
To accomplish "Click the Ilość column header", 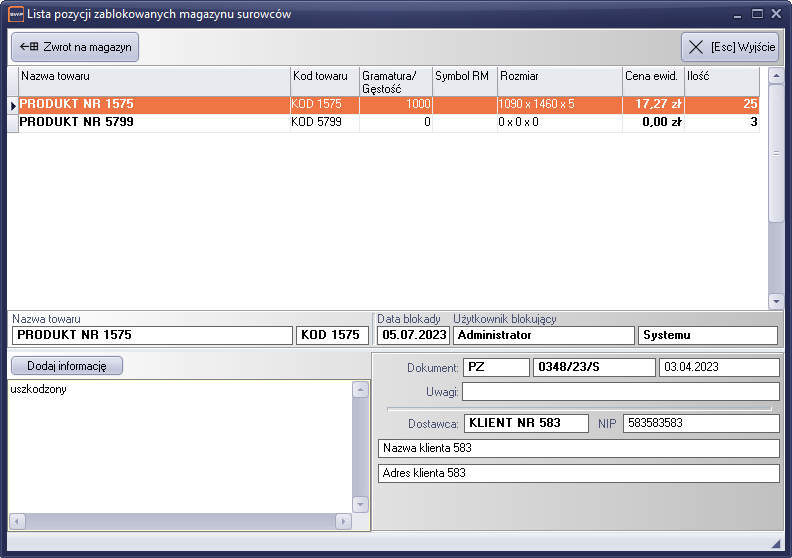I will [x=720, y=76].
